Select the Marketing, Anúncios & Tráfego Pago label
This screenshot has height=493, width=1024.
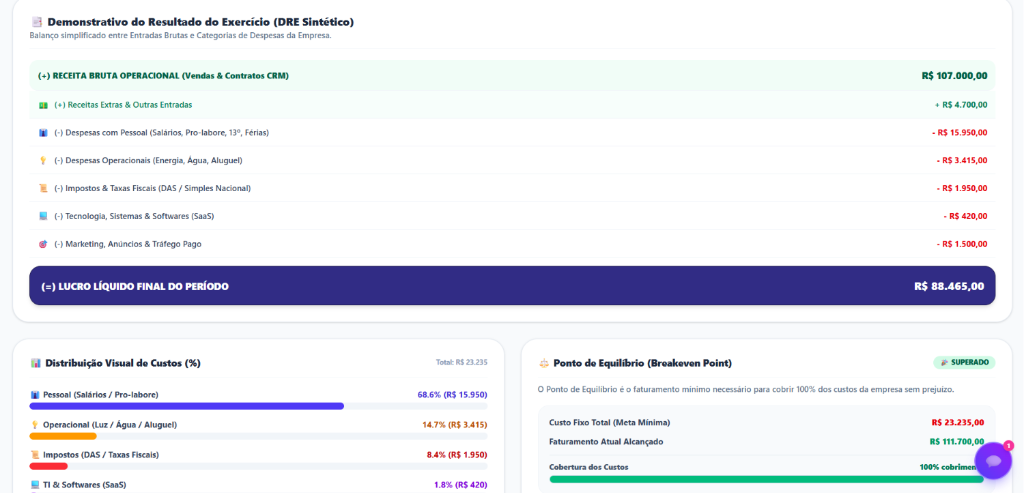128,244
